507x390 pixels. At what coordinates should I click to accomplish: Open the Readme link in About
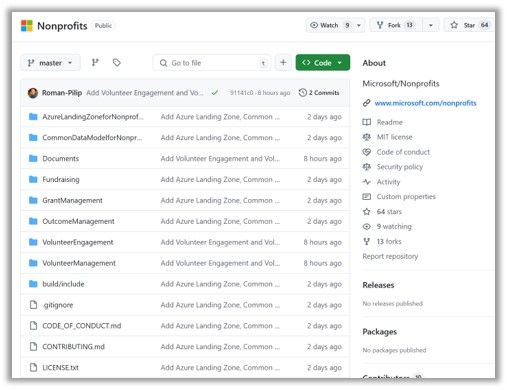pyautogui.click(x=389, y=122)
